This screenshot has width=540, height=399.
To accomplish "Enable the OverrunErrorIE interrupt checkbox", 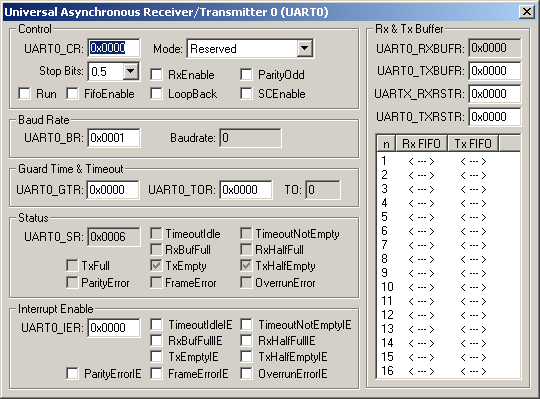I will click(x=246, y=374).
